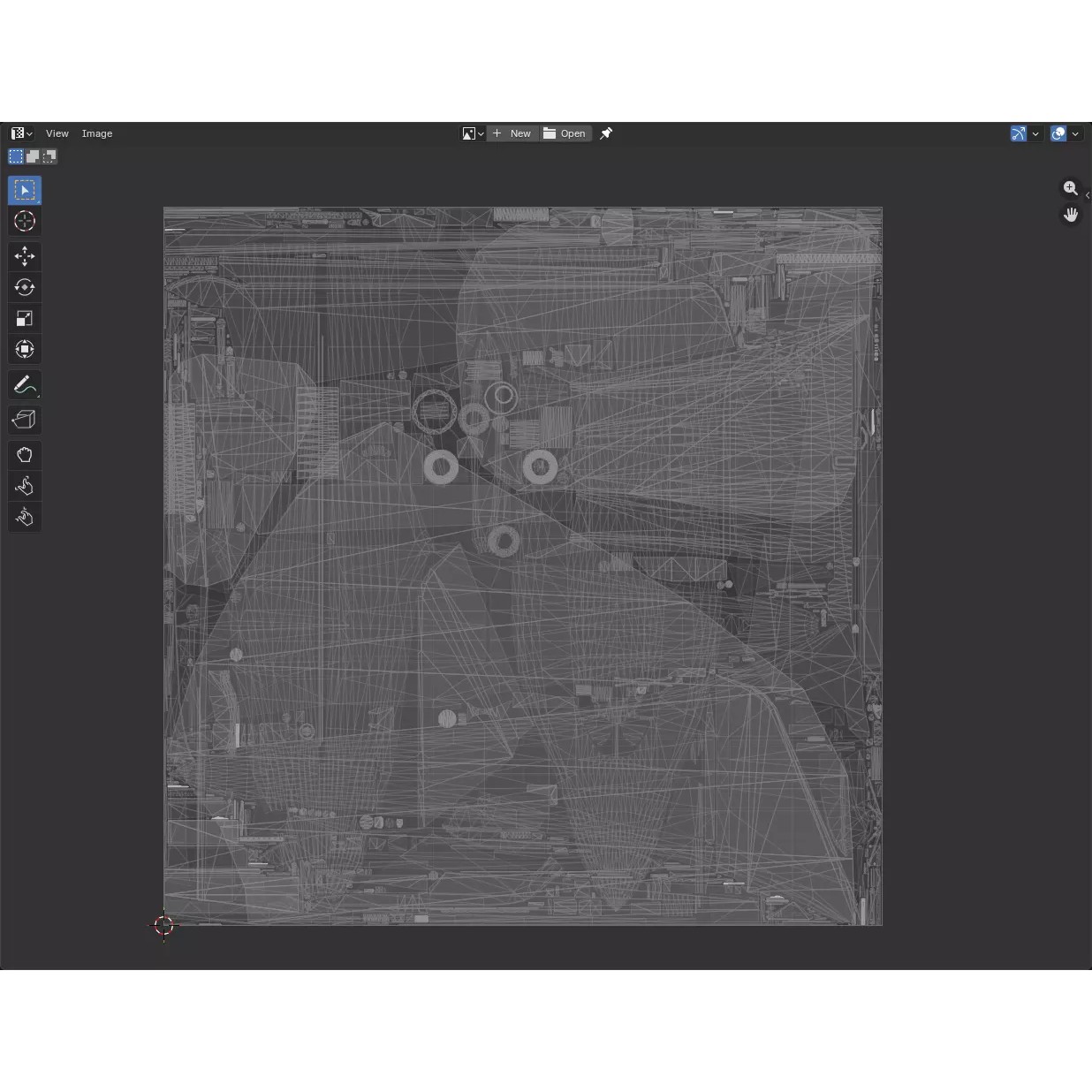
Task: Switch to the Scale tool
Action: (25, 318)
